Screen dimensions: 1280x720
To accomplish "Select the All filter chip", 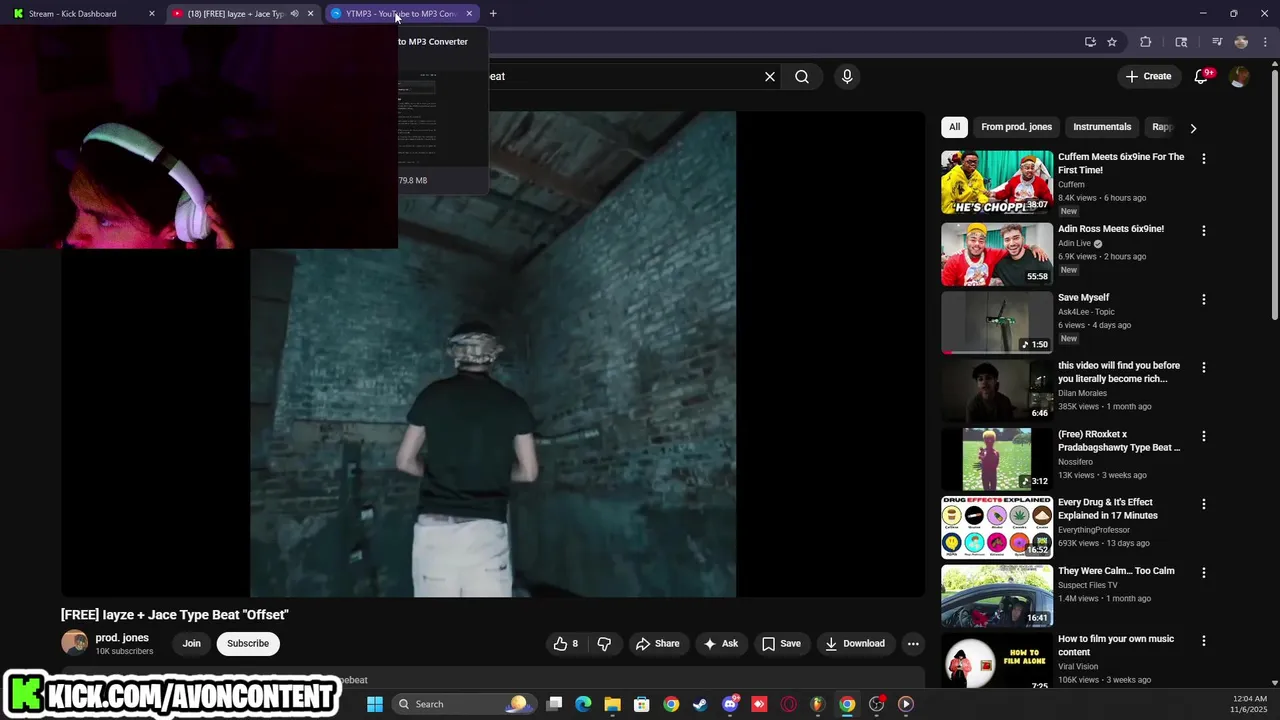I will click(954, 127).
